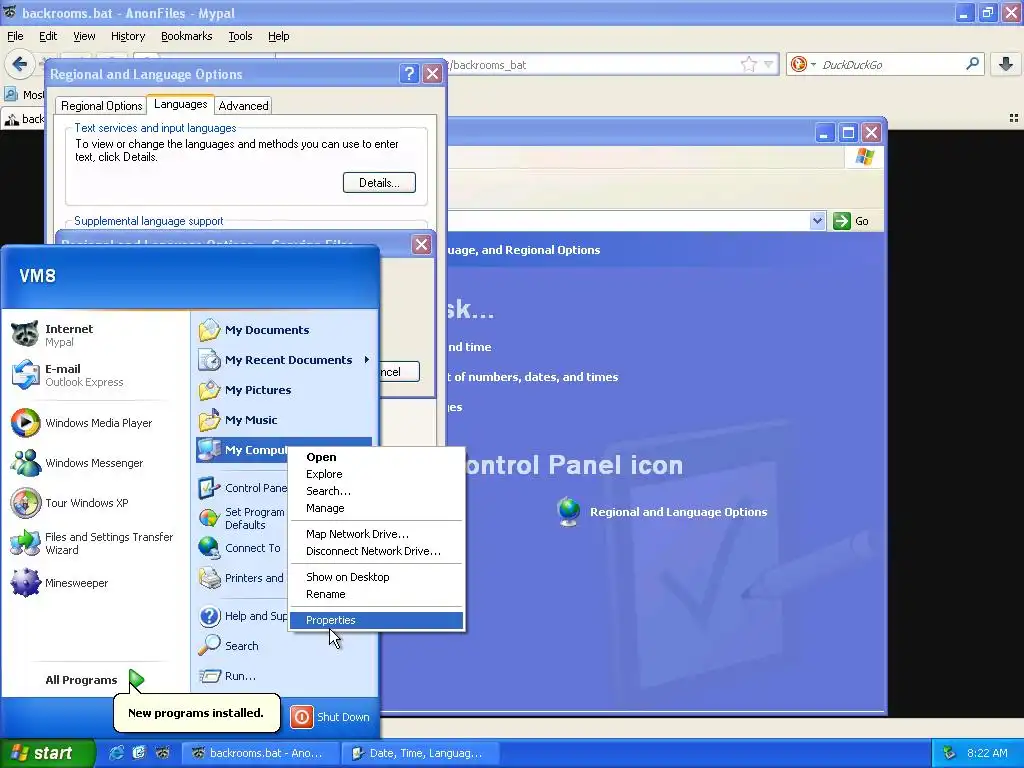Select Properties in context menu
The width and height of the screenshot is (1024, 768).
pos(376,620)
